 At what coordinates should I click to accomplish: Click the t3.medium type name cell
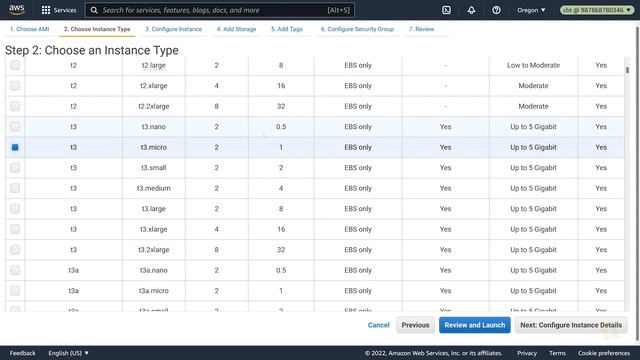[153, 188]
